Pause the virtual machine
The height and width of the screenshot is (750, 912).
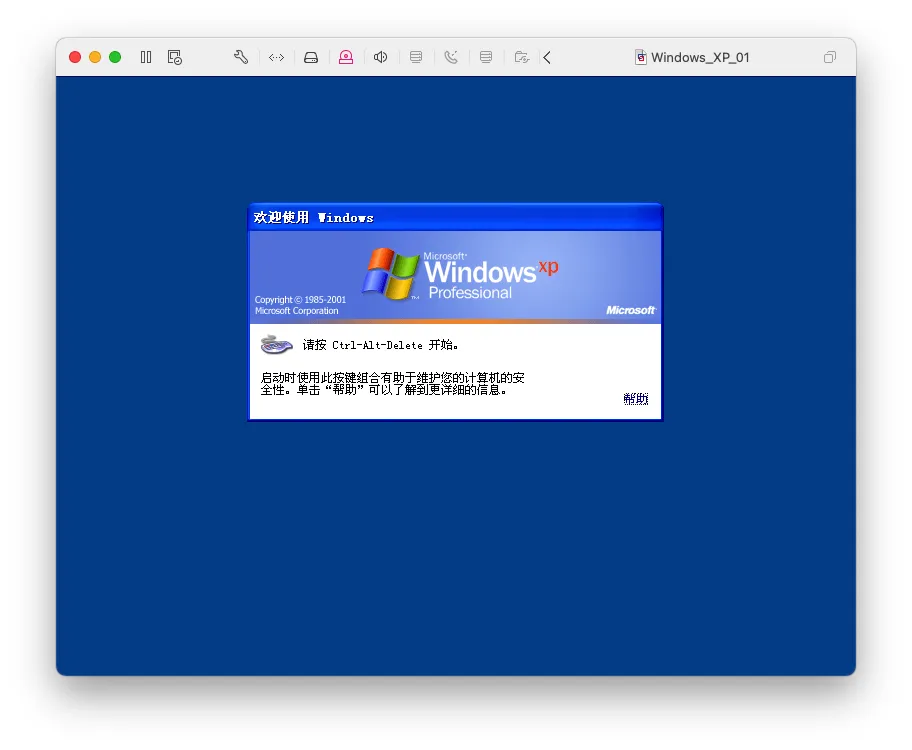[146, 57]
